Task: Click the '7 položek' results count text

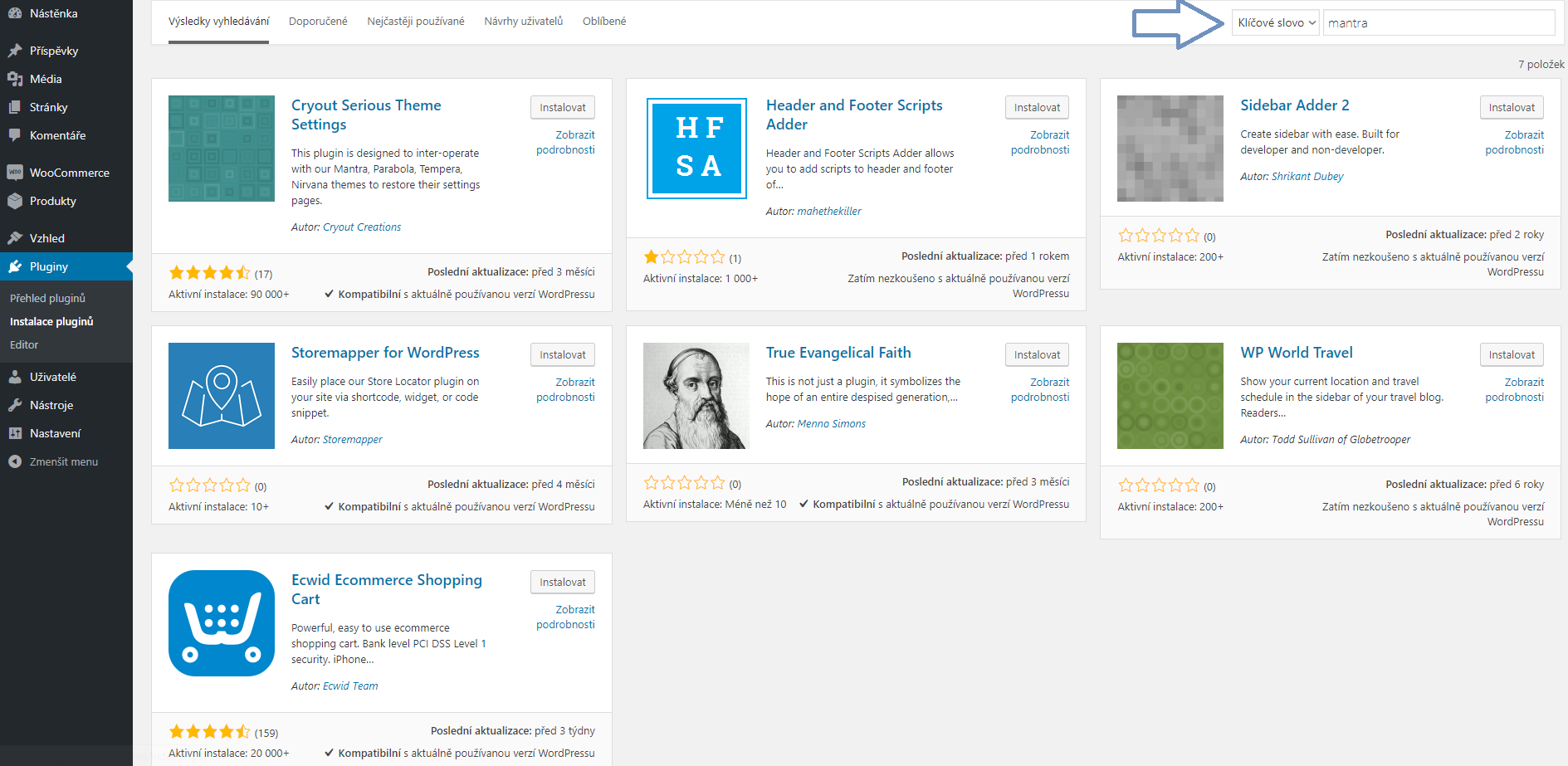Action: (1541, 65)
